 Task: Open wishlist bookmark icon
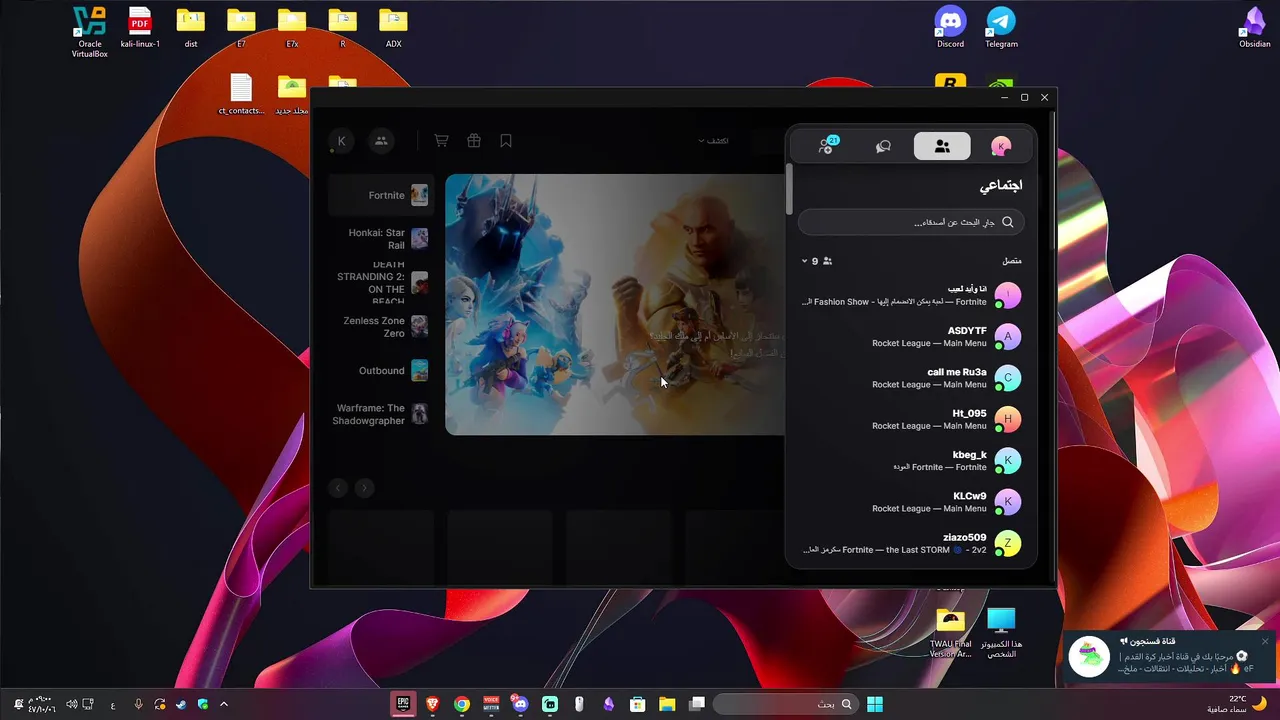pos(506,141)
